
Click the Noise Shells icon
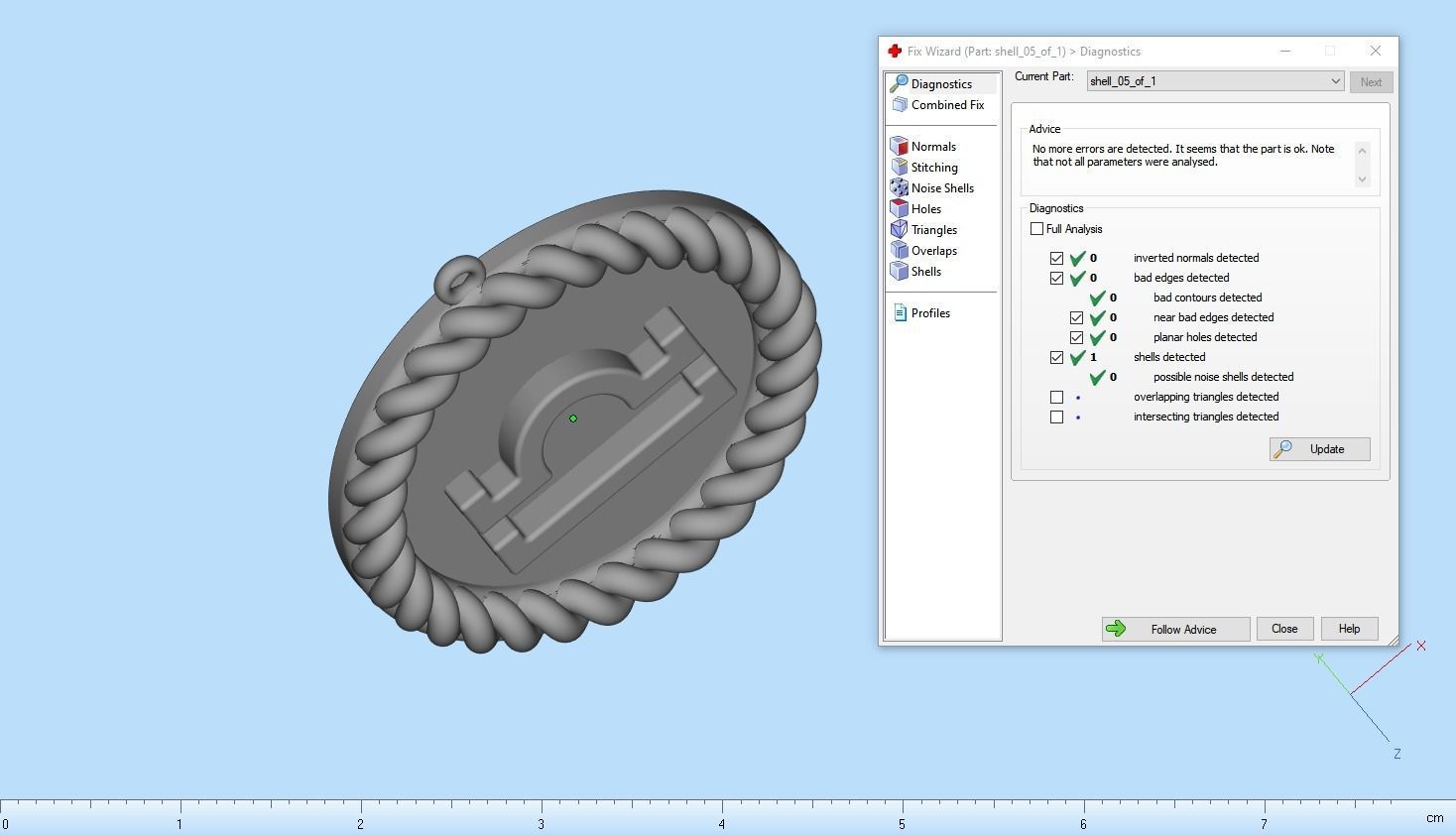coord(900,187)
